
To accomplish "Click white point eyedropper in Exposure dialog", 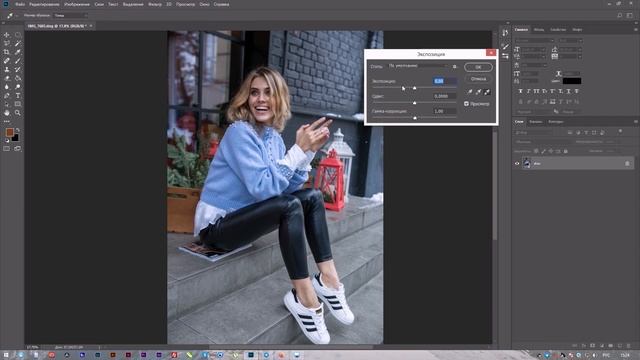I will pyautogui.click(x=487, y=92).
